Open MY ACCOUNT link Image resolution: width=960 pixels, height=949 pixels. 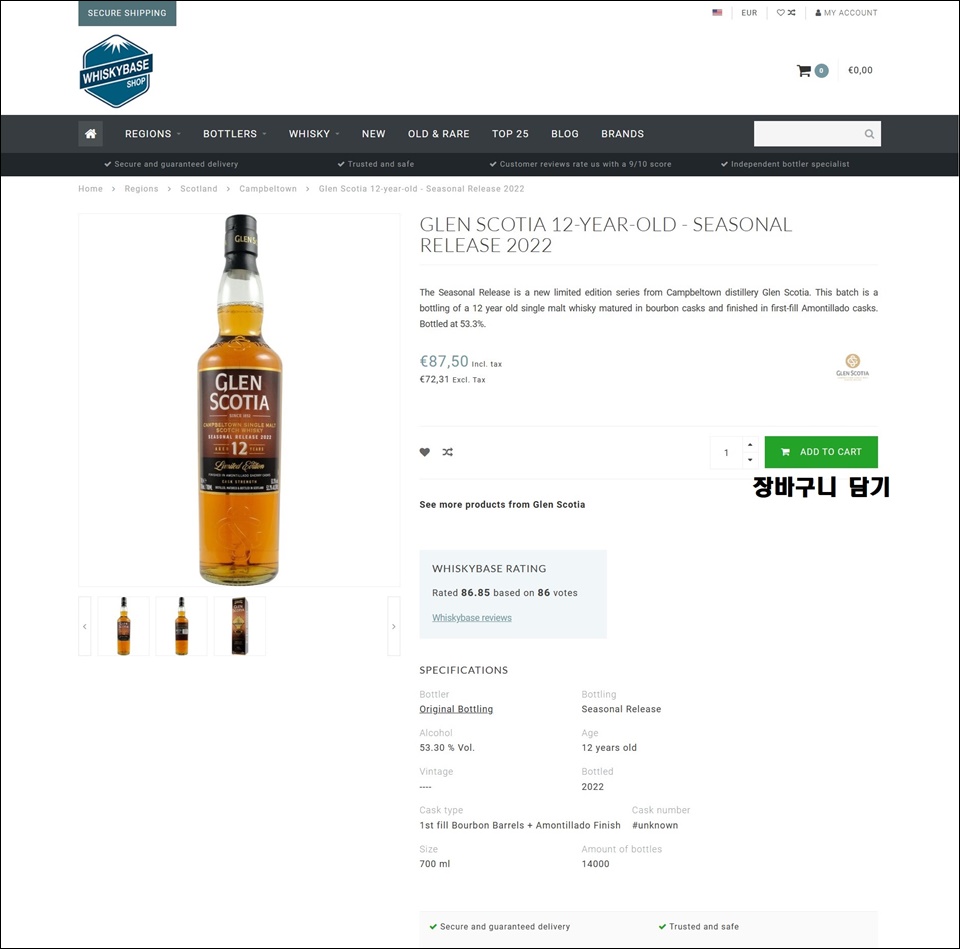(846, 12)
